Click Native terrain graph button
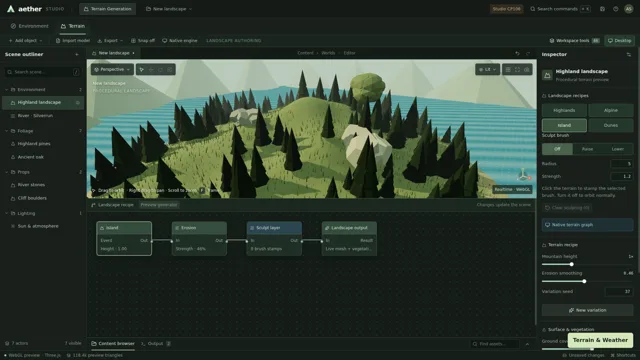The image size is (640, 360). pos(587,225)
